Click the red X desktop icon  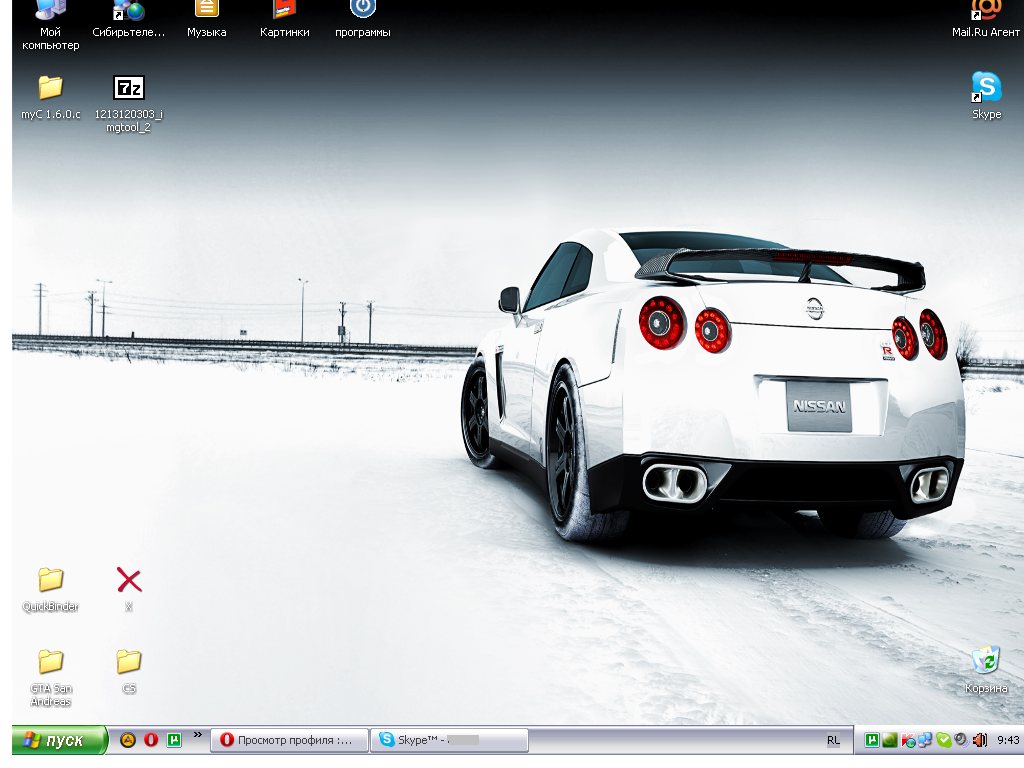129,580
